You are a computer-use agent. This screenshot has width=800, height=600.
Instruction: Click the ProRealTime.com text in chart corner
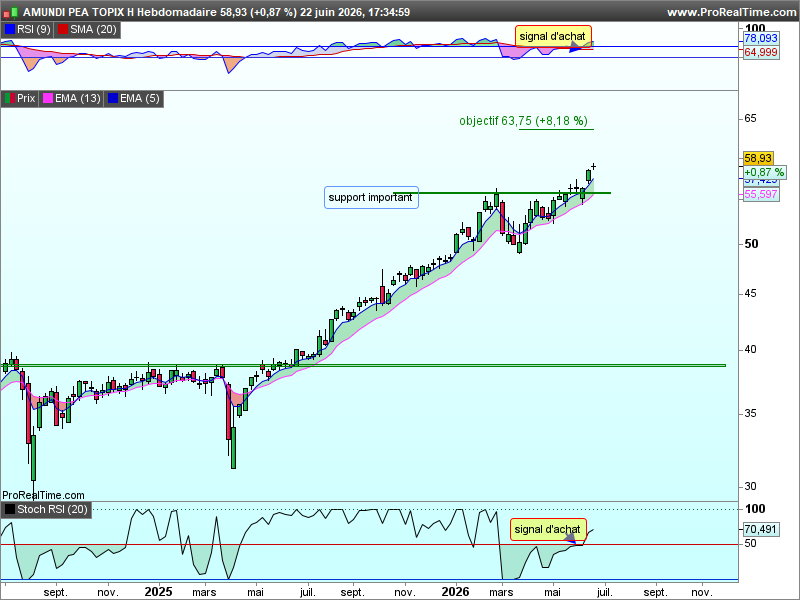point(43,495)
